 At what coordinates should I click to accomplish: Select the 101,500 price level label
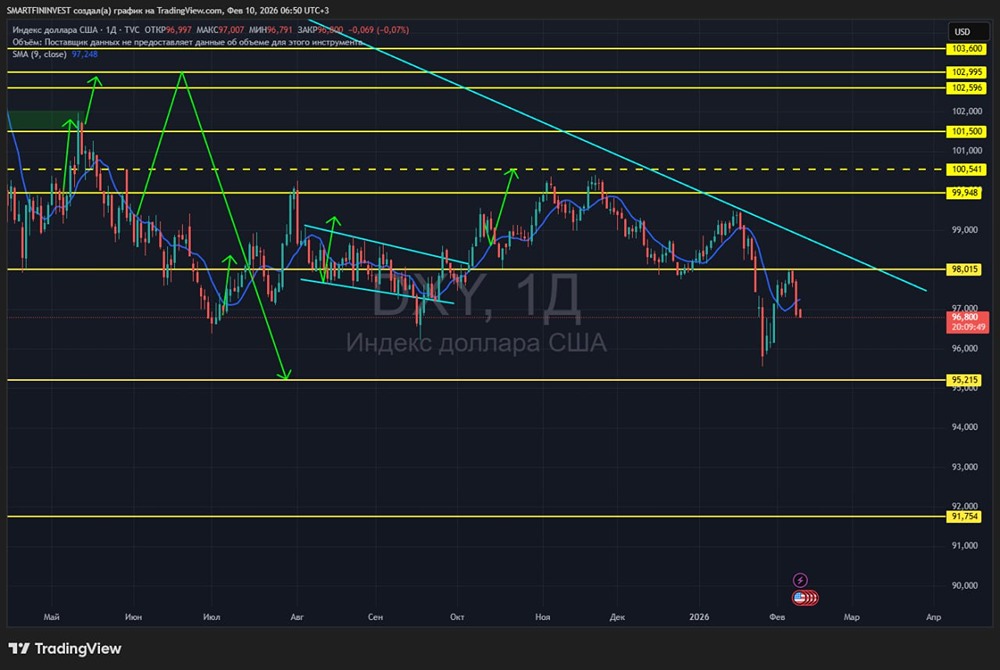tap(967, 131)
